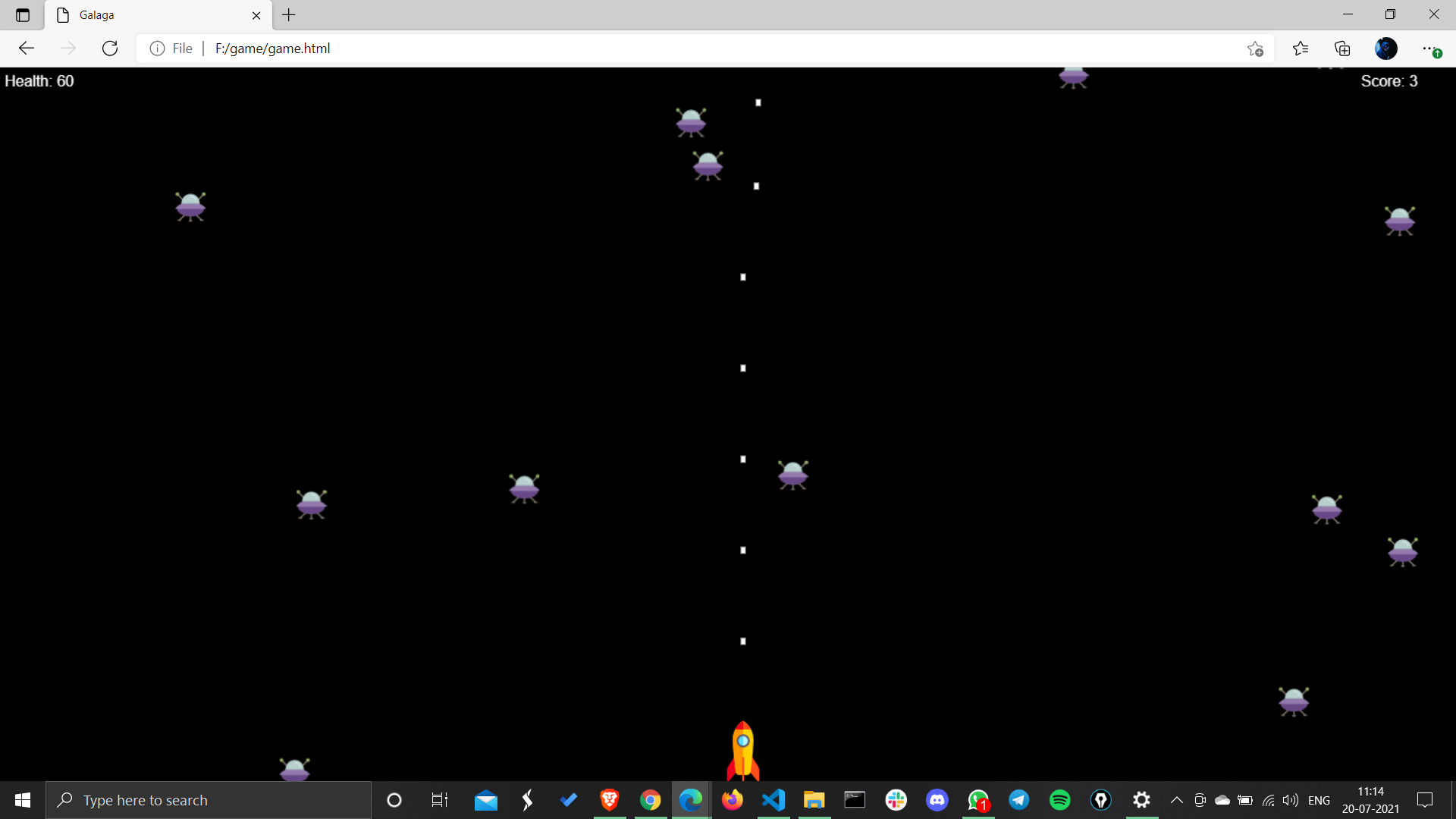Screen dimensions: 1456x819
Task: Click the Score: 3 text
Action: tap(1389, 81)
